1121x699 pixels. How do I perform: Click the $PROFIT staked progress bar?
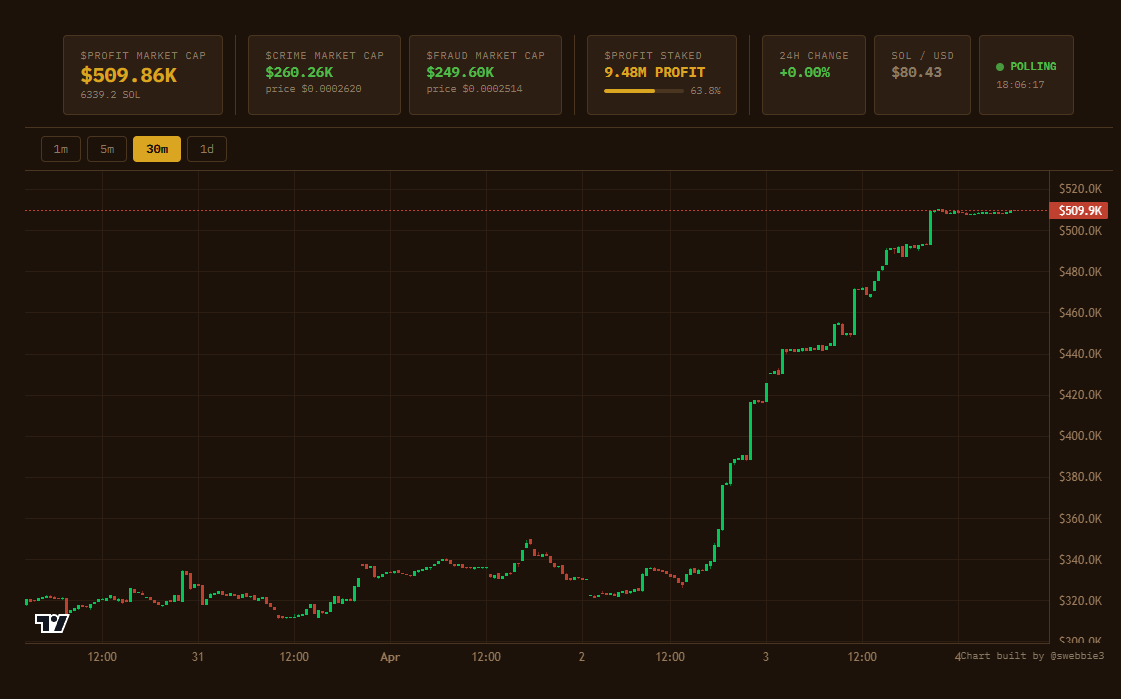(643, 91)
